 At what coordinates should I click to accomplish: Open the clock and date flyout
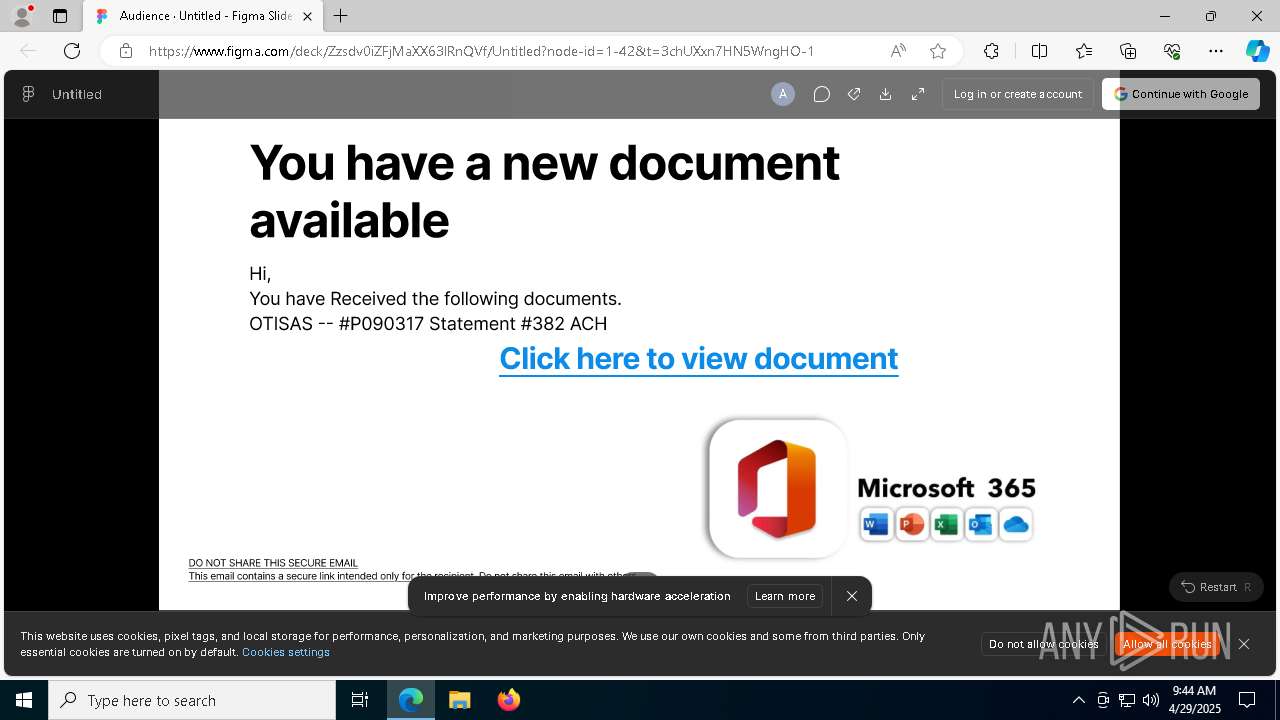click(1195, 700)
